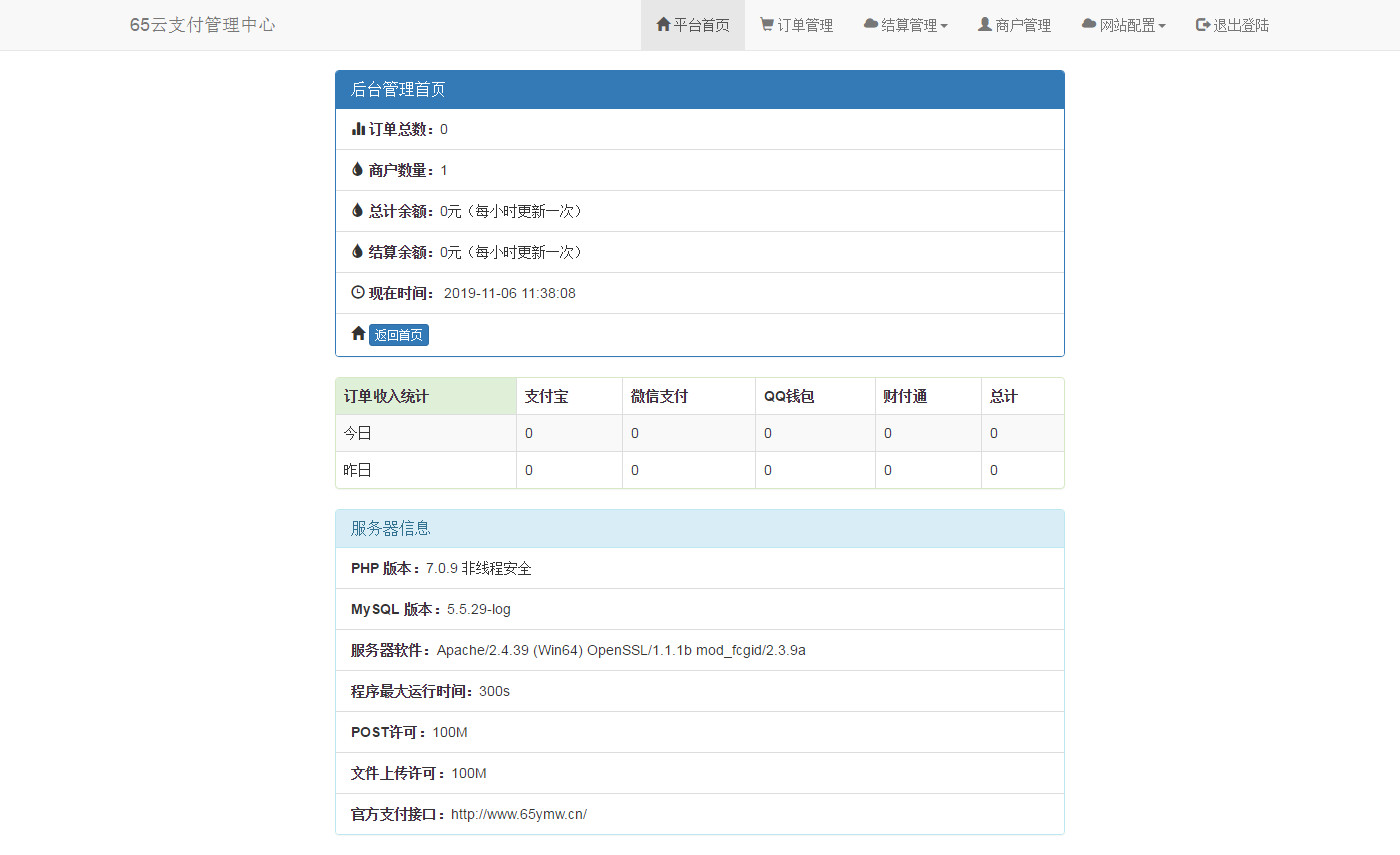The image size is (1400, 855).
Task: Click the droplet icon beside 结算余额
Action: (357, 252)
